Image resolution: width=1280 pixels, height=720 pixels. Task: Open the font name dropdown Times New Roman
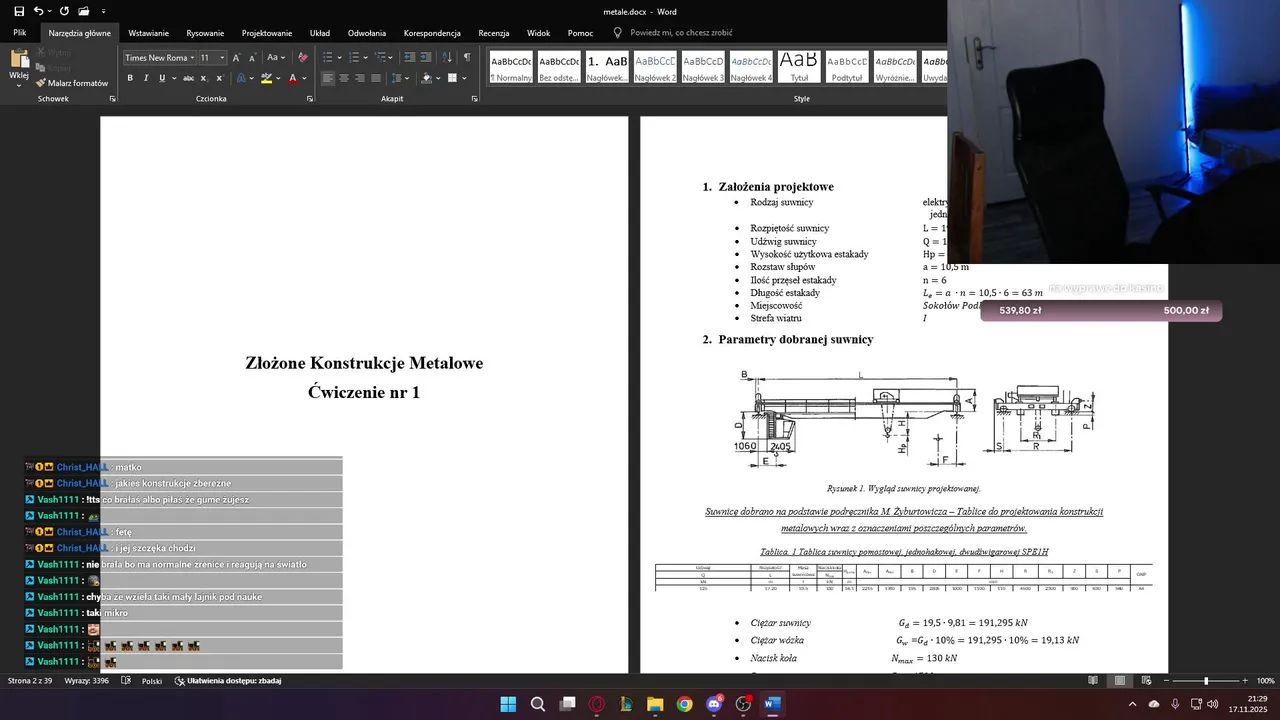pyautogui.click(x=191, y=58)
